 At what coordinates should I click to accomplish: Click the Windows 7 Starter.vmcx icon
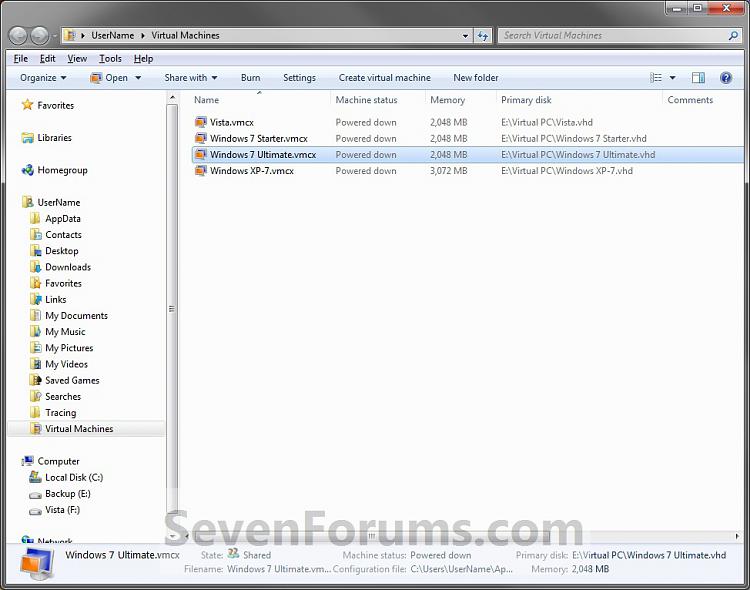tap(200, 138)
